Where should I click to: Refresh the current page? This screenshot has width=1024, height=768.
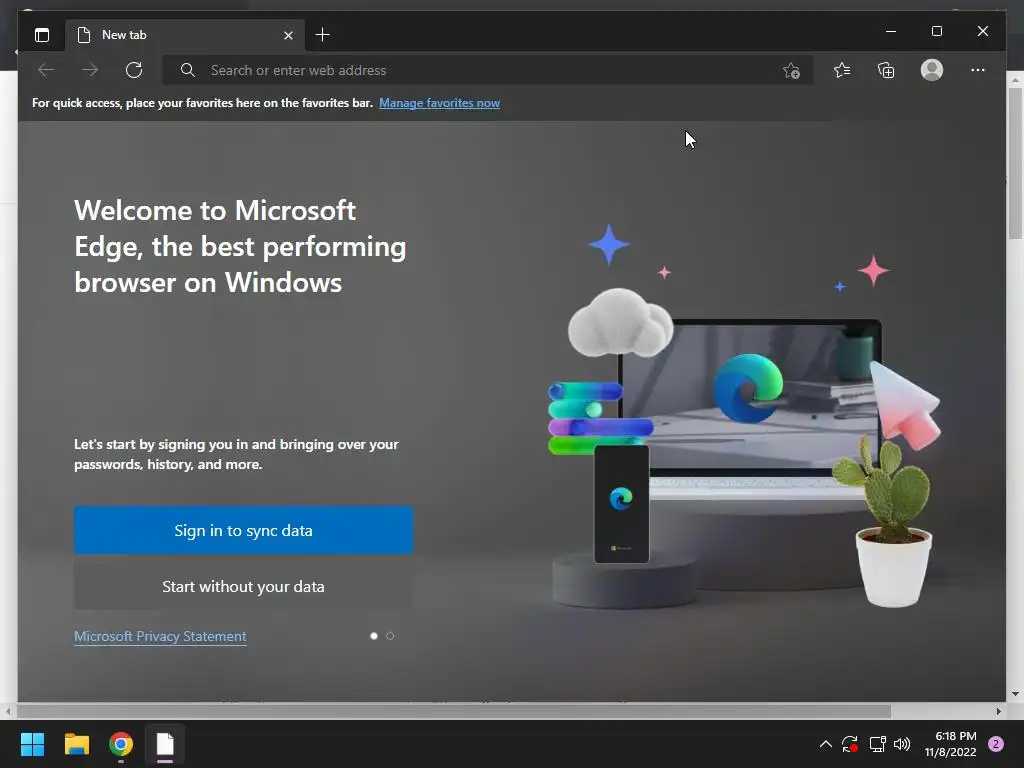point(134,70)
